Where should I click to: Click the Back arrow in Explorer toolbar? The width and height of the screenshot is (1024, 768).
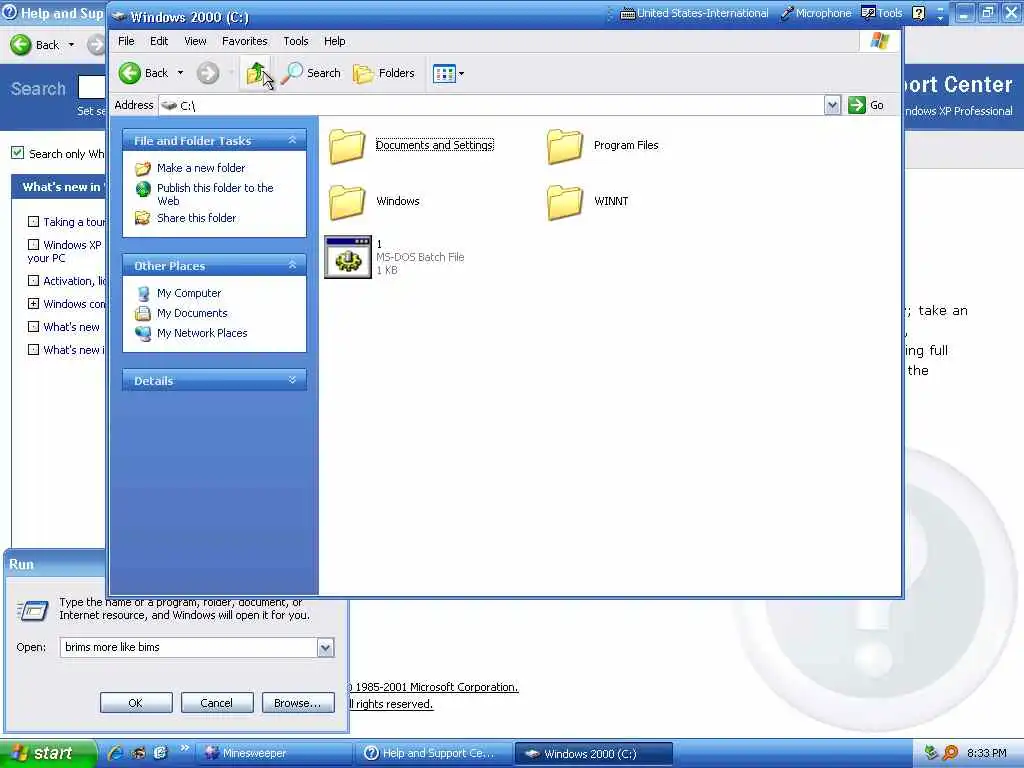pyautogui.click(x=130, y=73)
